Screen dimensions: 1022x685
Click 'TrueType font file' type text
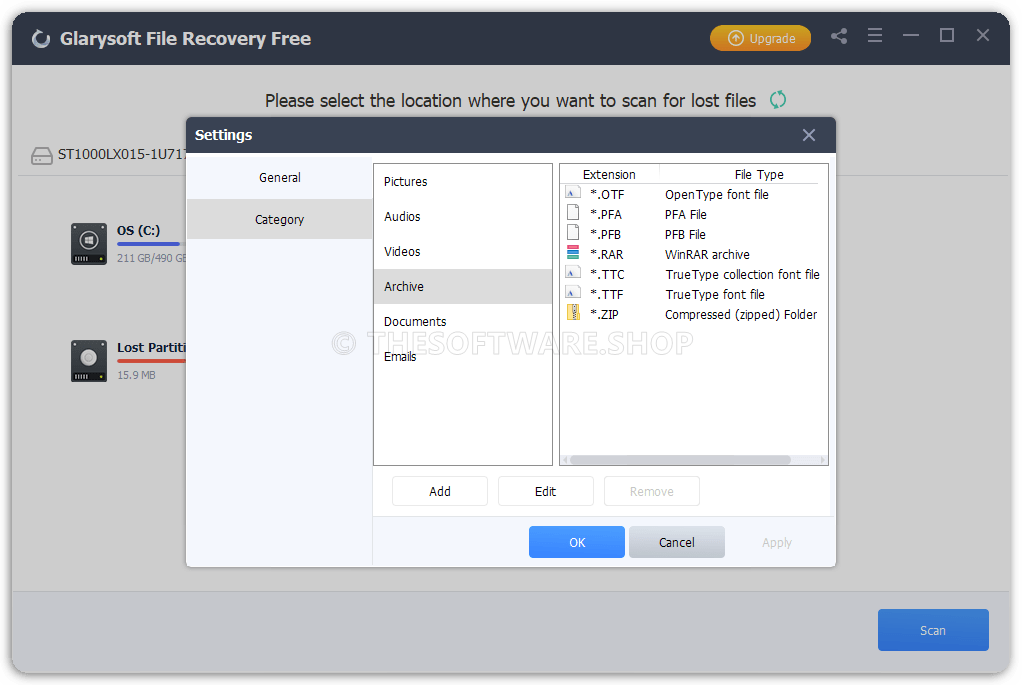coord(714,295)
